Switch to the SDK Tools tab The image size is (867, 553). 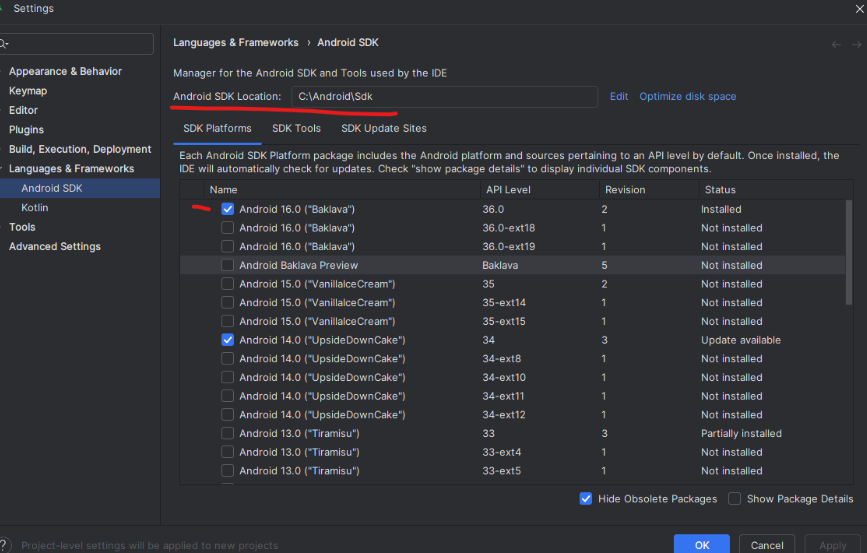pos(296,128)
